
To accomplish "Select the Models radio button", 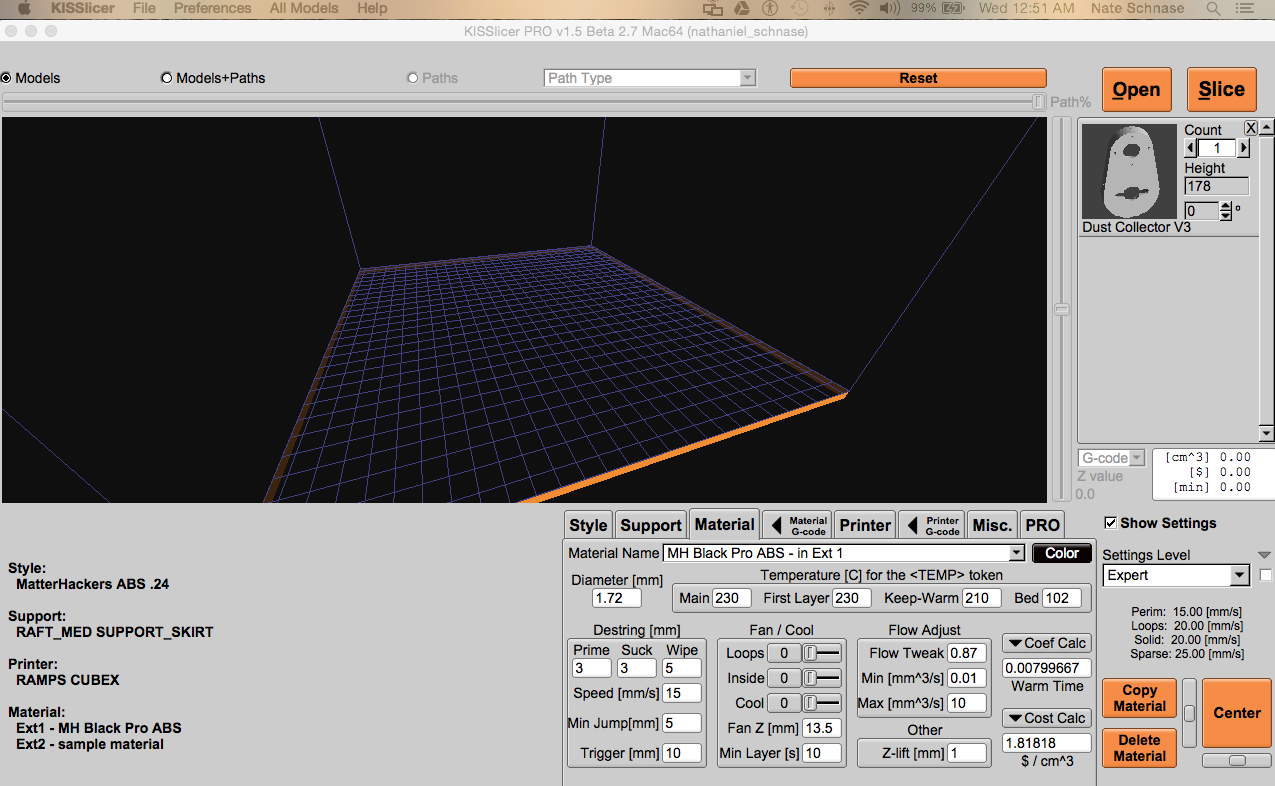I will pos(7,78).
